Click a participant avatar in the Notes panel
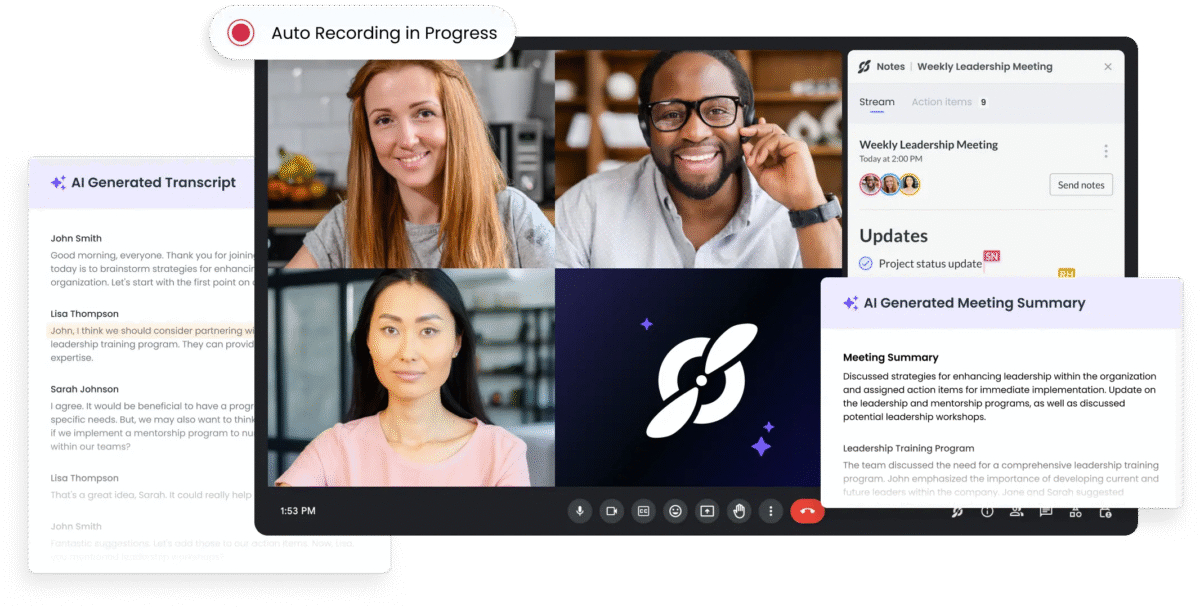The image size is (1200, 607). (x=870, y=184)
